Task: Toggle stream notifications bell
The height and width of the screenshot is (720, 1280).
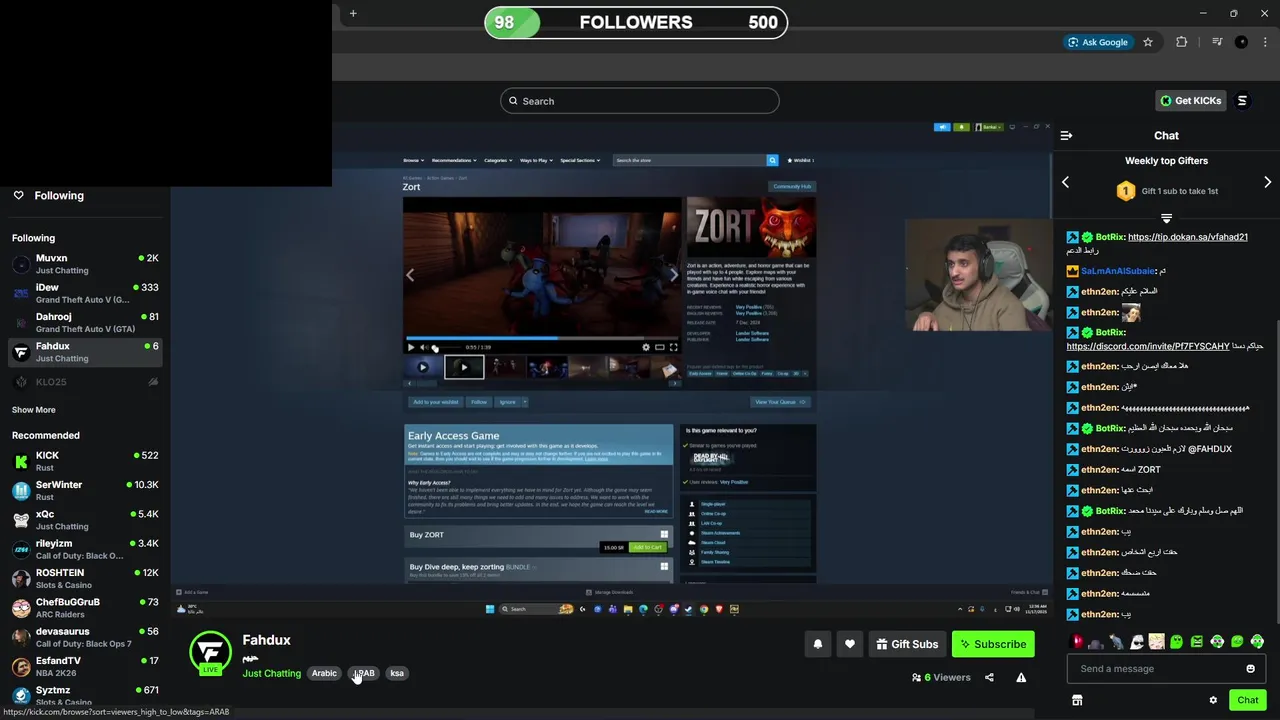Action: pos(818,644)
